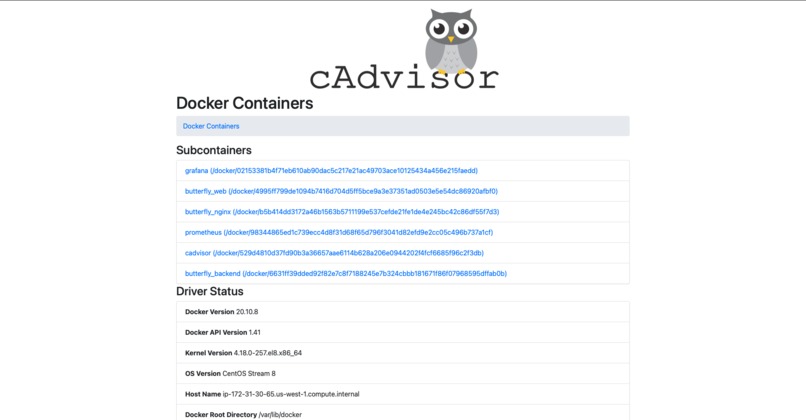Click the Driver Status section heading
The height and width of the screenshot is (420, 806).
tap(210, 291)
